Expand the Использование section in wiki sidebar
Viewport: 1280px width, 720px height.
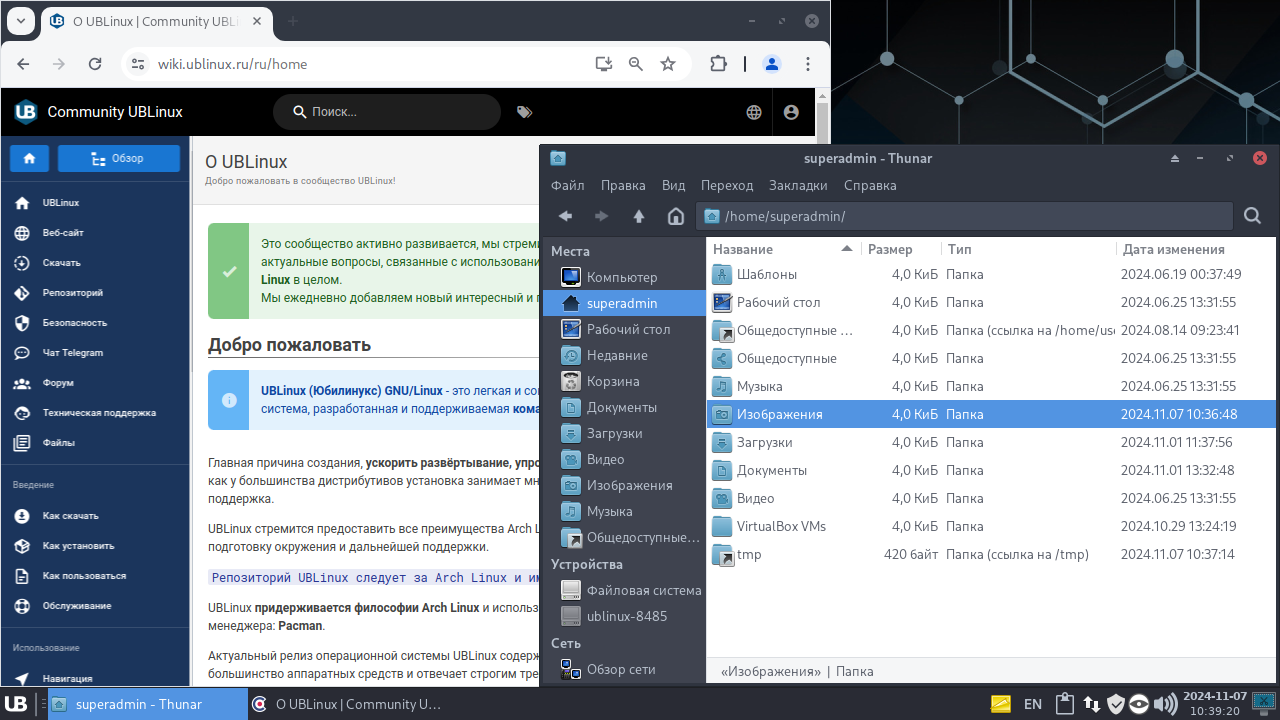46,647
